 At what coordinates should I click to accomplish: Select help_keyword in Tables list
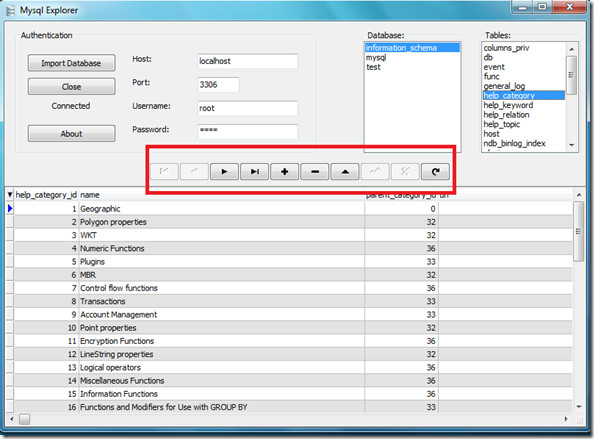tap(508, 105)
